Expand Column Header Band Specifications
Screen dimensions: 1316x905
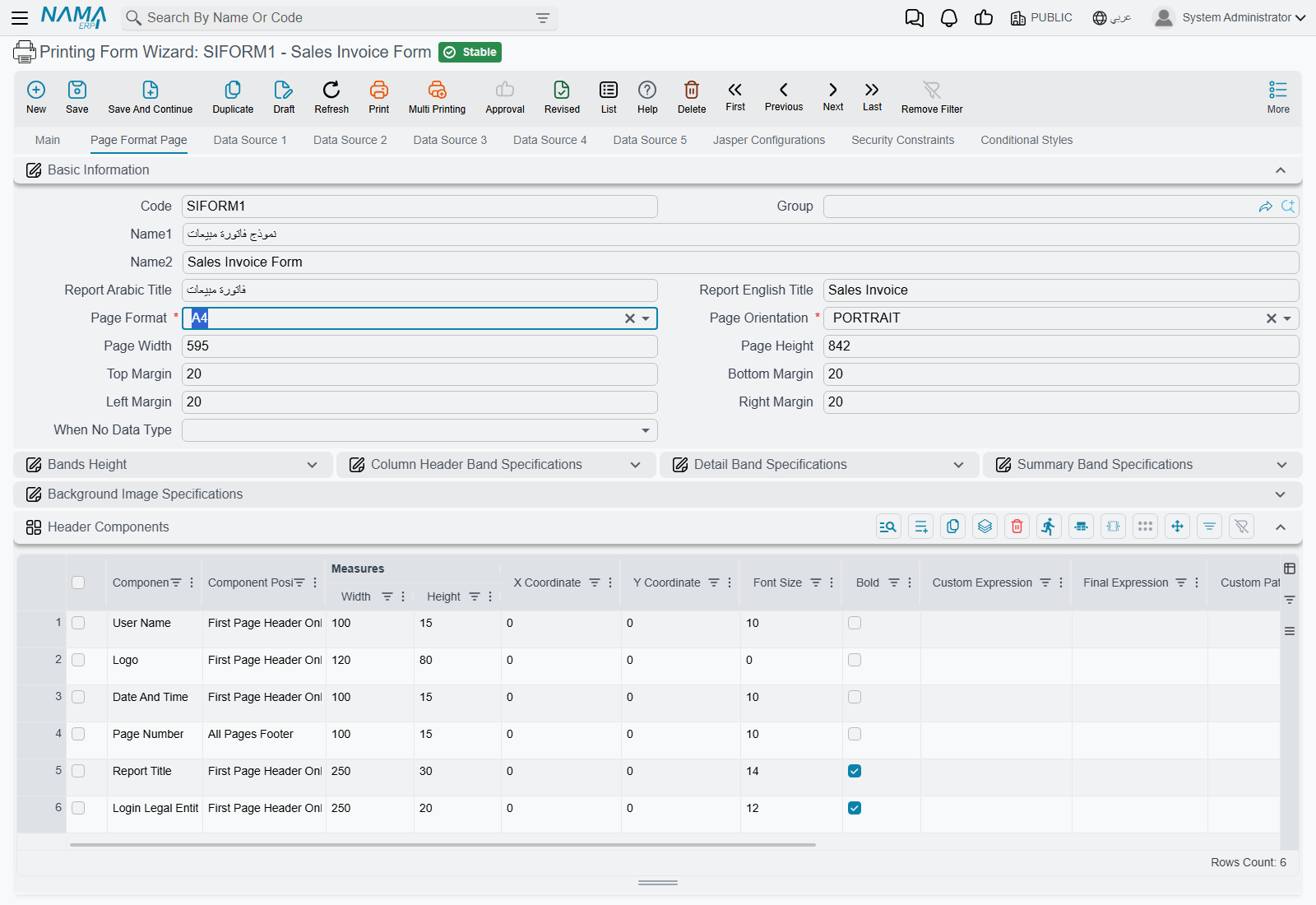[x=496, y=465]
